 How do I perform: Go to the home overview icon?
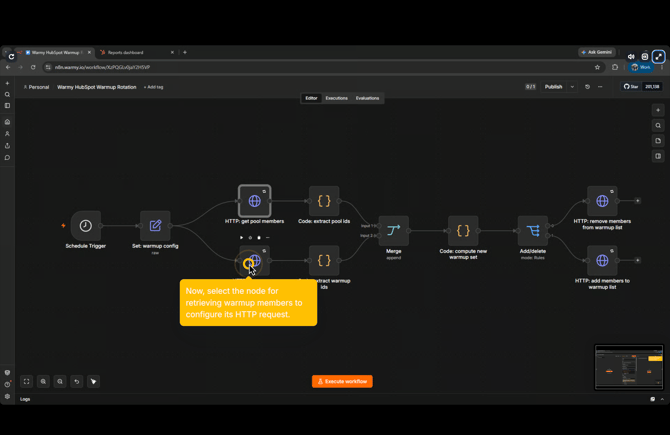click(7, 122)
